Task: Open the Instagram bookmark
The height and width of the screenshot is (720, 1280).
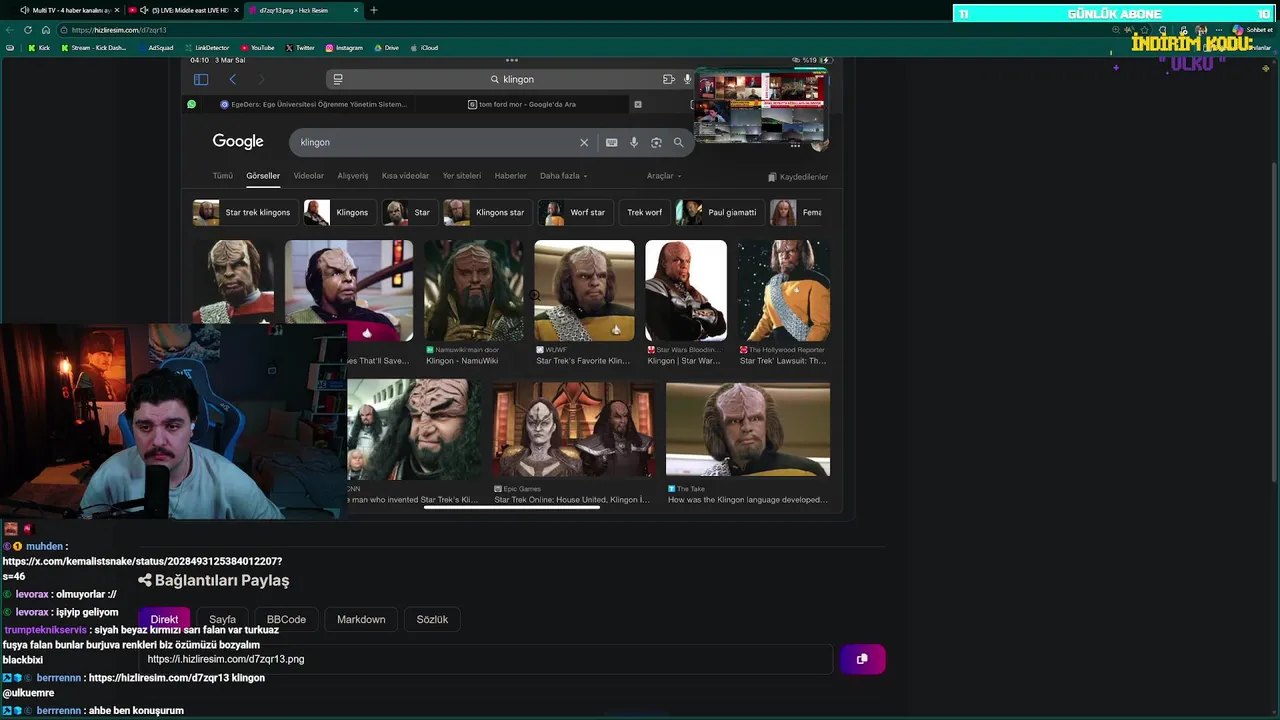Action: click(344, 48)
